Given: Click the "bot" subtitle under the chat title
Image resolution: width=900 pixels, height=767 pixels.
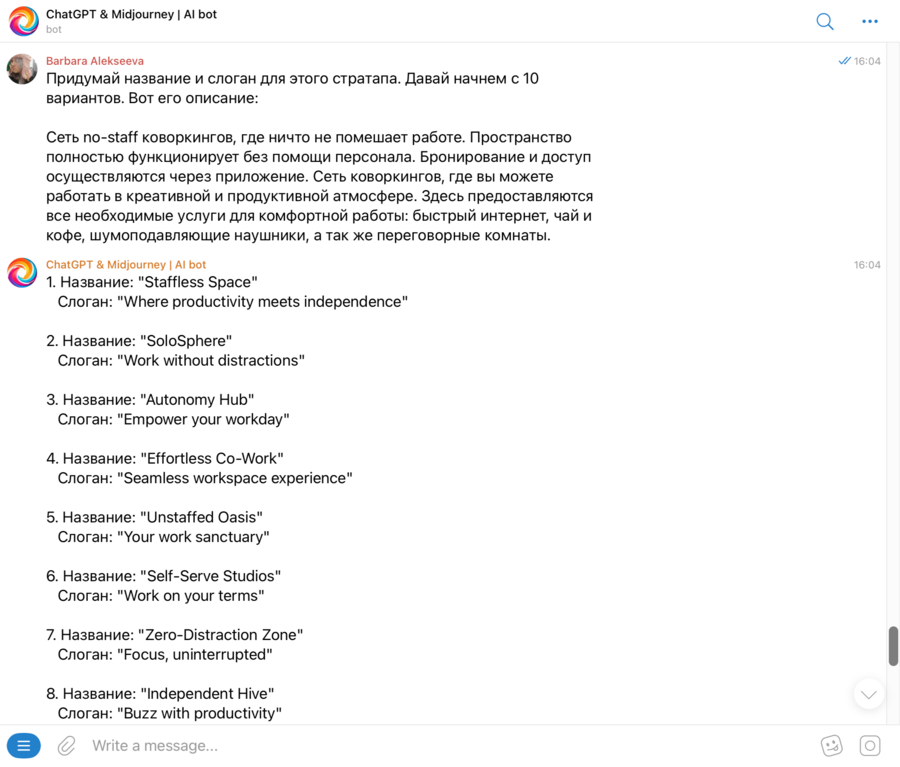Looking at the screenshot, I should [x=54, y=30].
